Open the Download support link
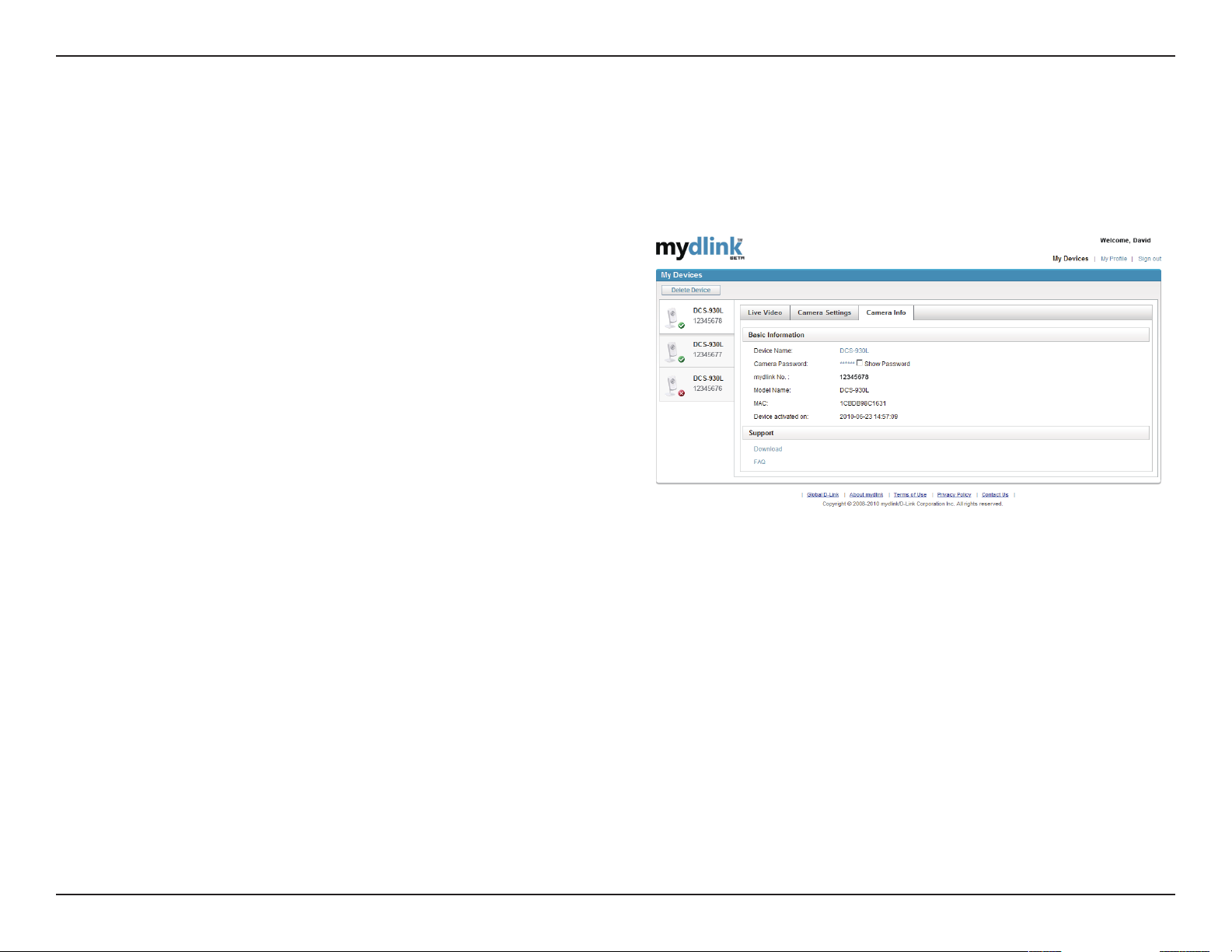This screenshot has width=1232, height=952. 768,449
